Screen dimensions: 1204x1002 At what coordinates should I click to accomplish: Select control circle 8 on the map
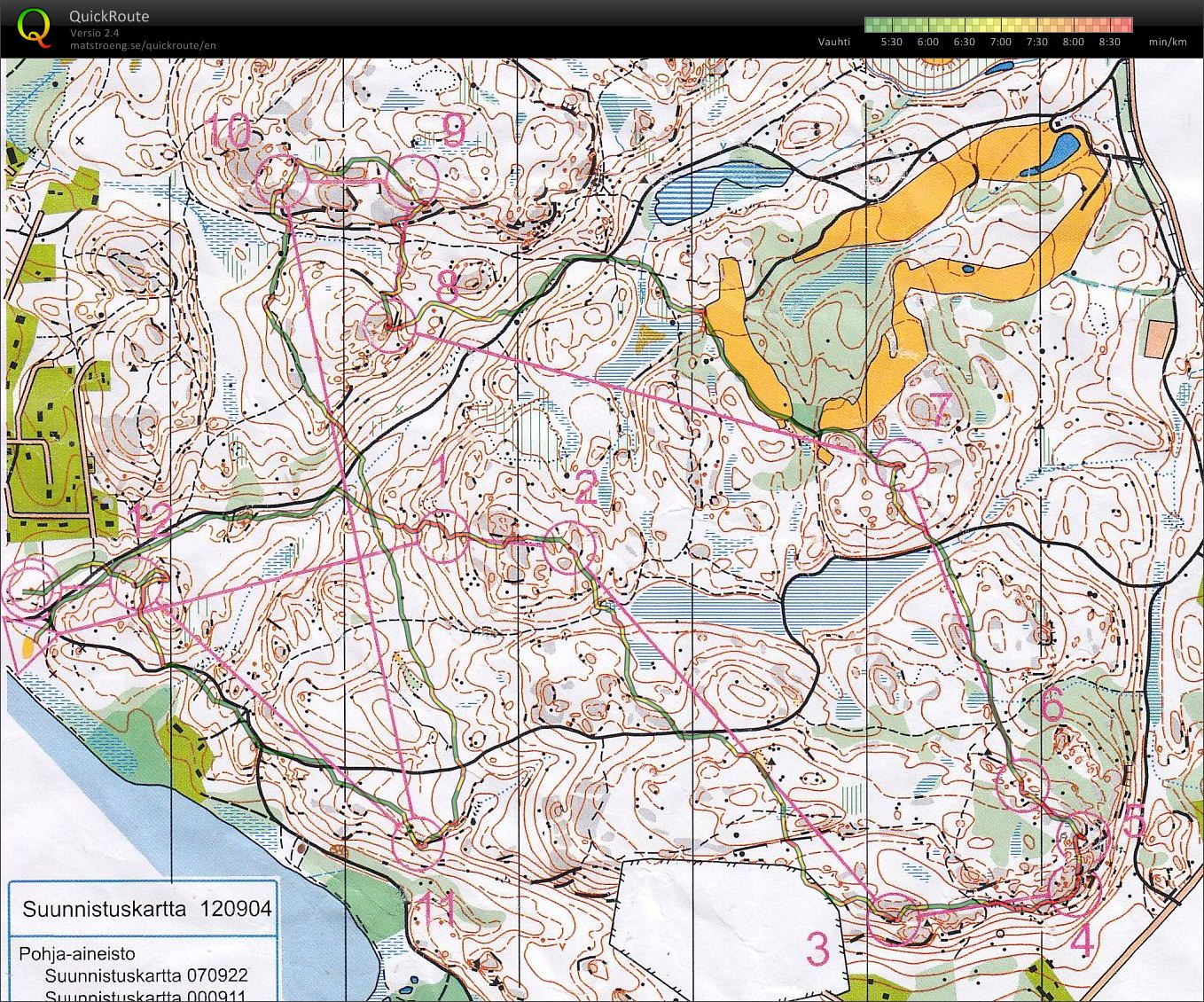(x=390, y=326)
